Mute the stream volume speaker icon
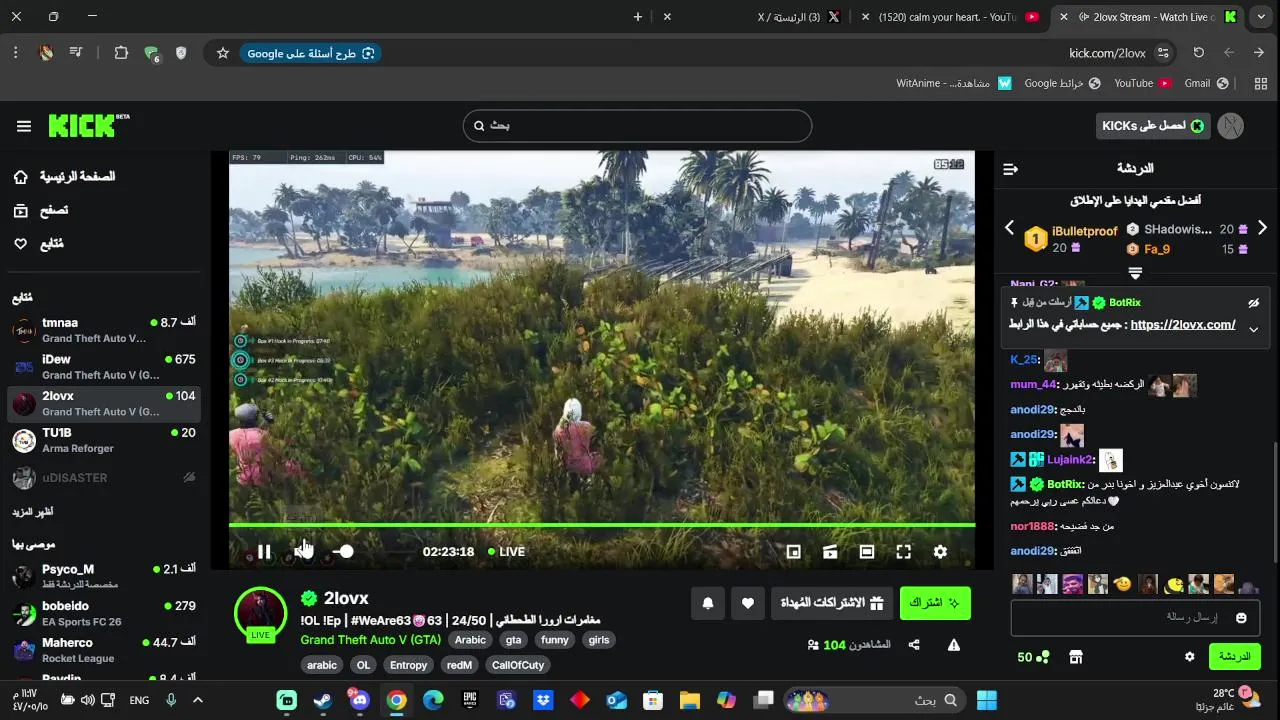 [x=303, y=552]
